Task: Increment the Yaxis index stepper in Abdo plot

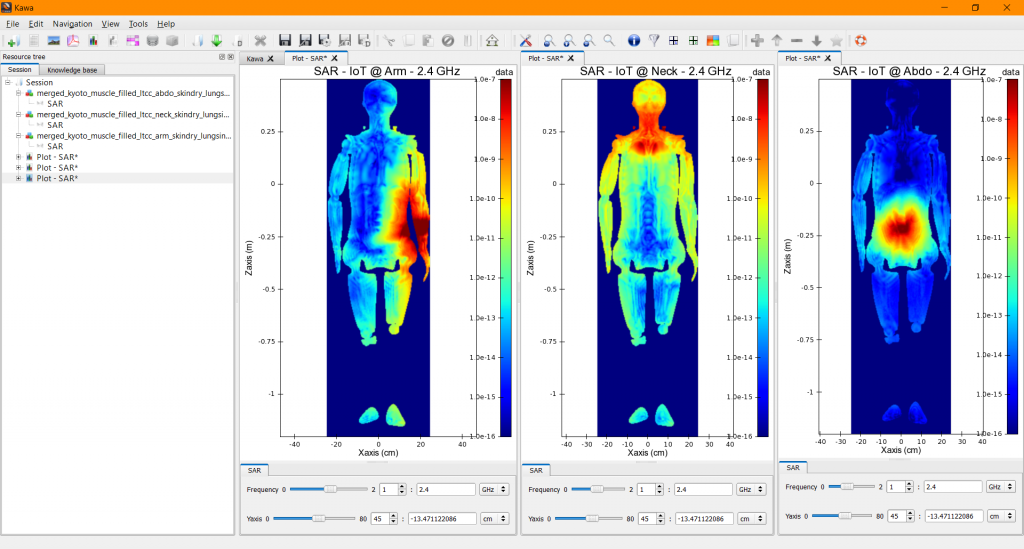Action: [x=910, y=513]
